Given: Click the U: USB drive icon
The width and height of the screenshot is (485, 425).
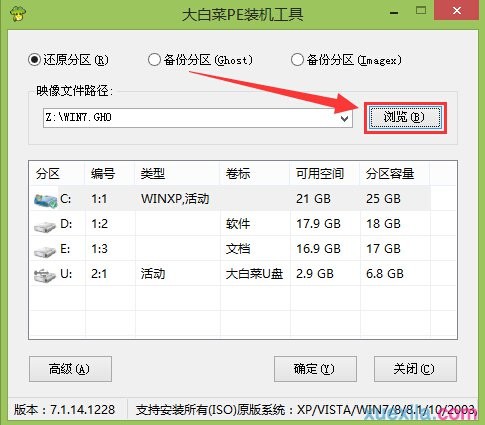Looking at the screenshot, I should pyautogui.click(x=45, y=275).
